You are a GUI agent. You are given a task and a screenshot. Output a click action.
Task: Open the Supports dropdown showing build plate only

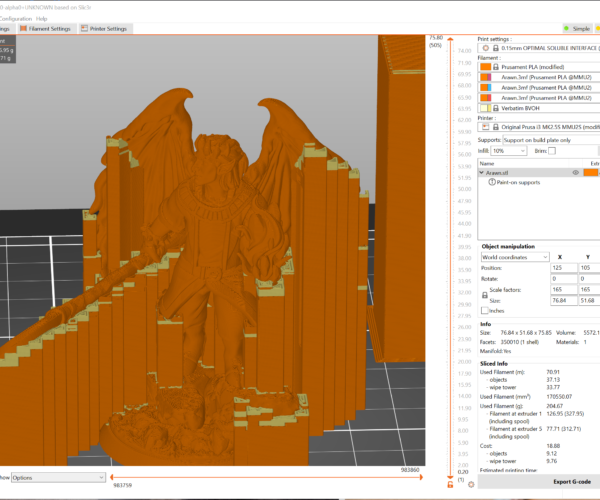[551, 140]
